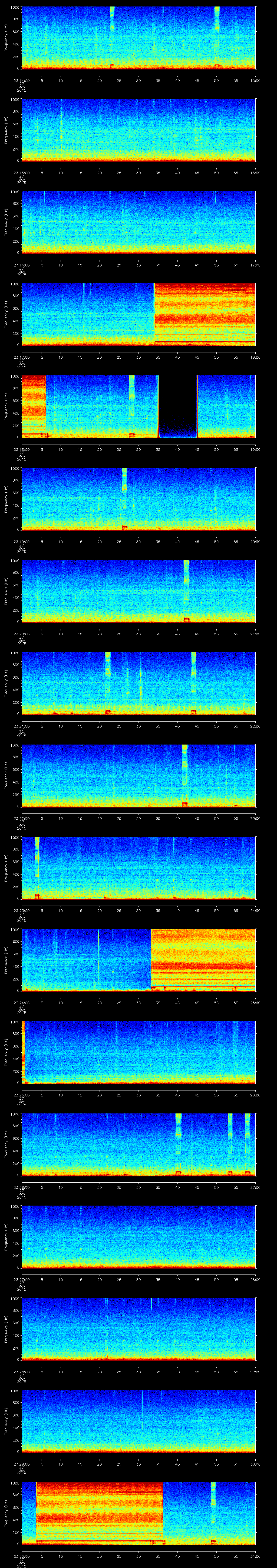The image size is (277, 1568).
Task: Open the 23:16:00 spectrogram panel
Action: tap(139, 222)
